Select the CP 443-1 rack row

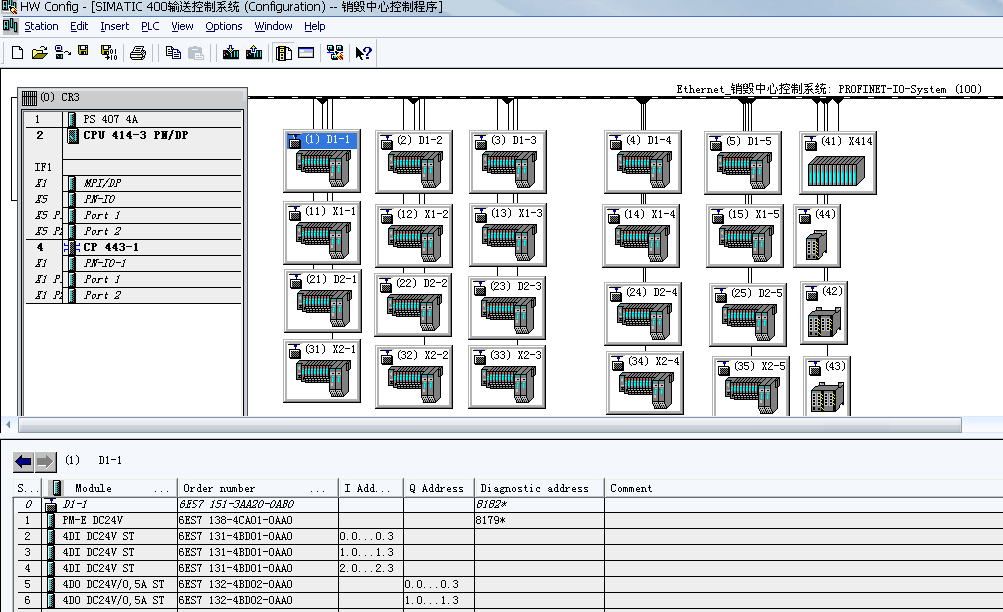click(133, 247)
